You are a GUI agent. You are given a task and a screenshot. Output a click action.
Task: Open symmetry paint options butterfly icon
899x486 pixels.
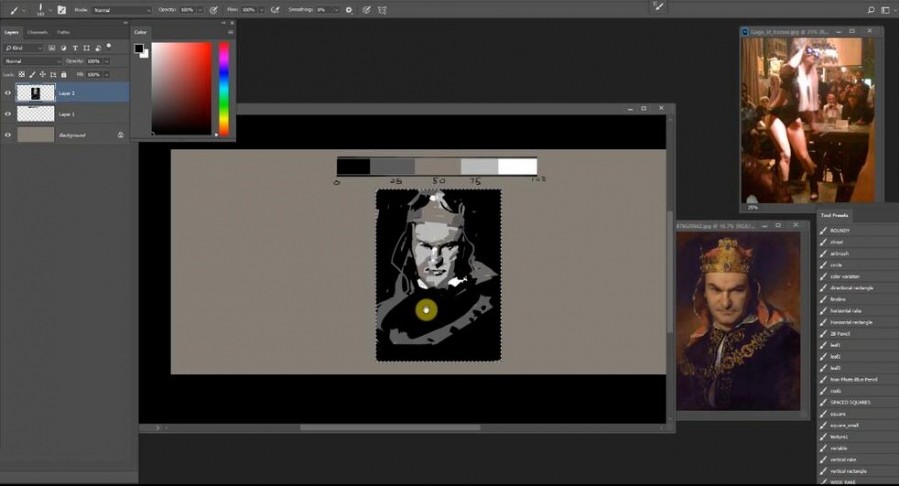point(382,10)
